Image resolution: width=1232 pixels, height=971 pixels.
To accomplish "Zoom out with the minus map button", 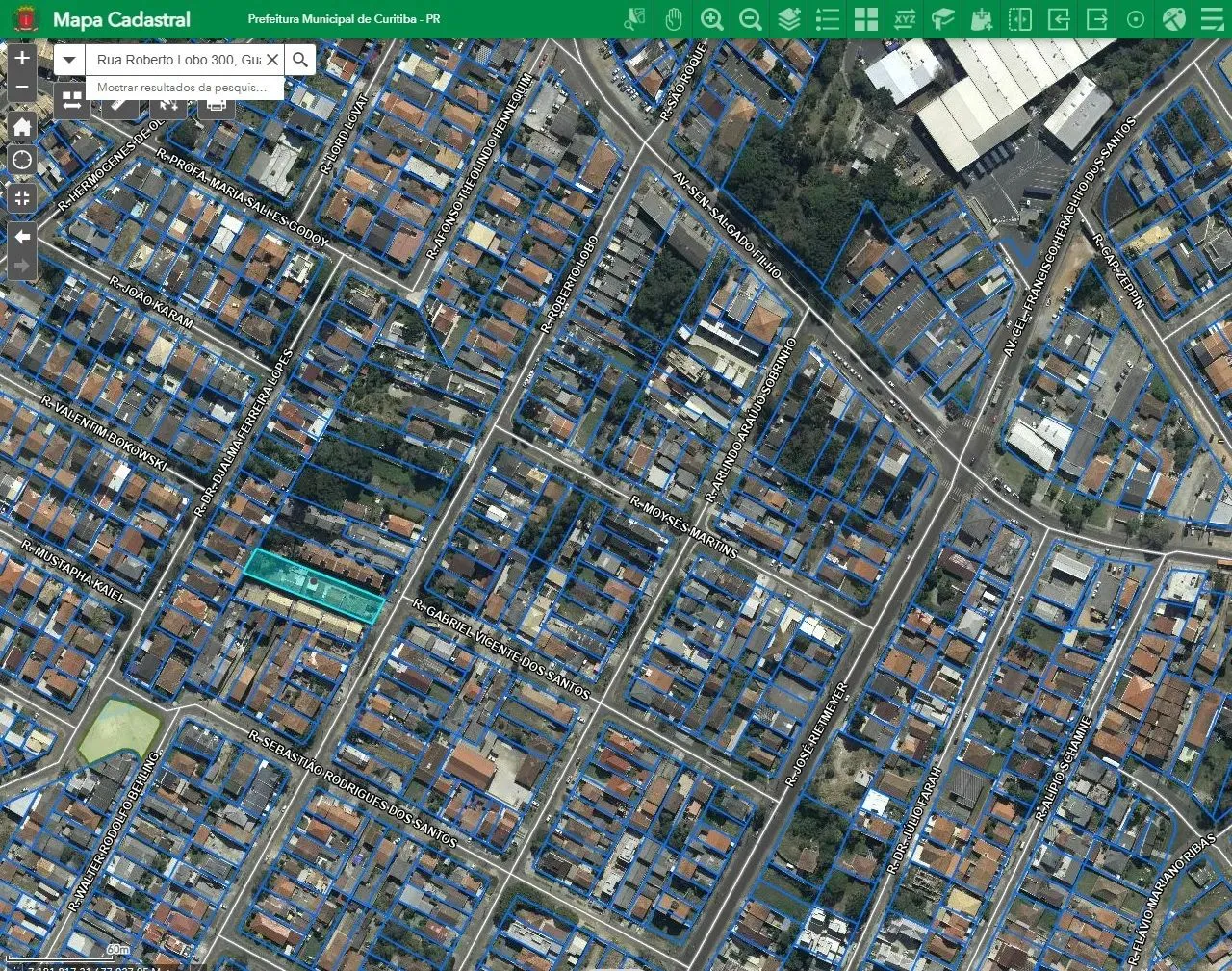I will 22,89.
